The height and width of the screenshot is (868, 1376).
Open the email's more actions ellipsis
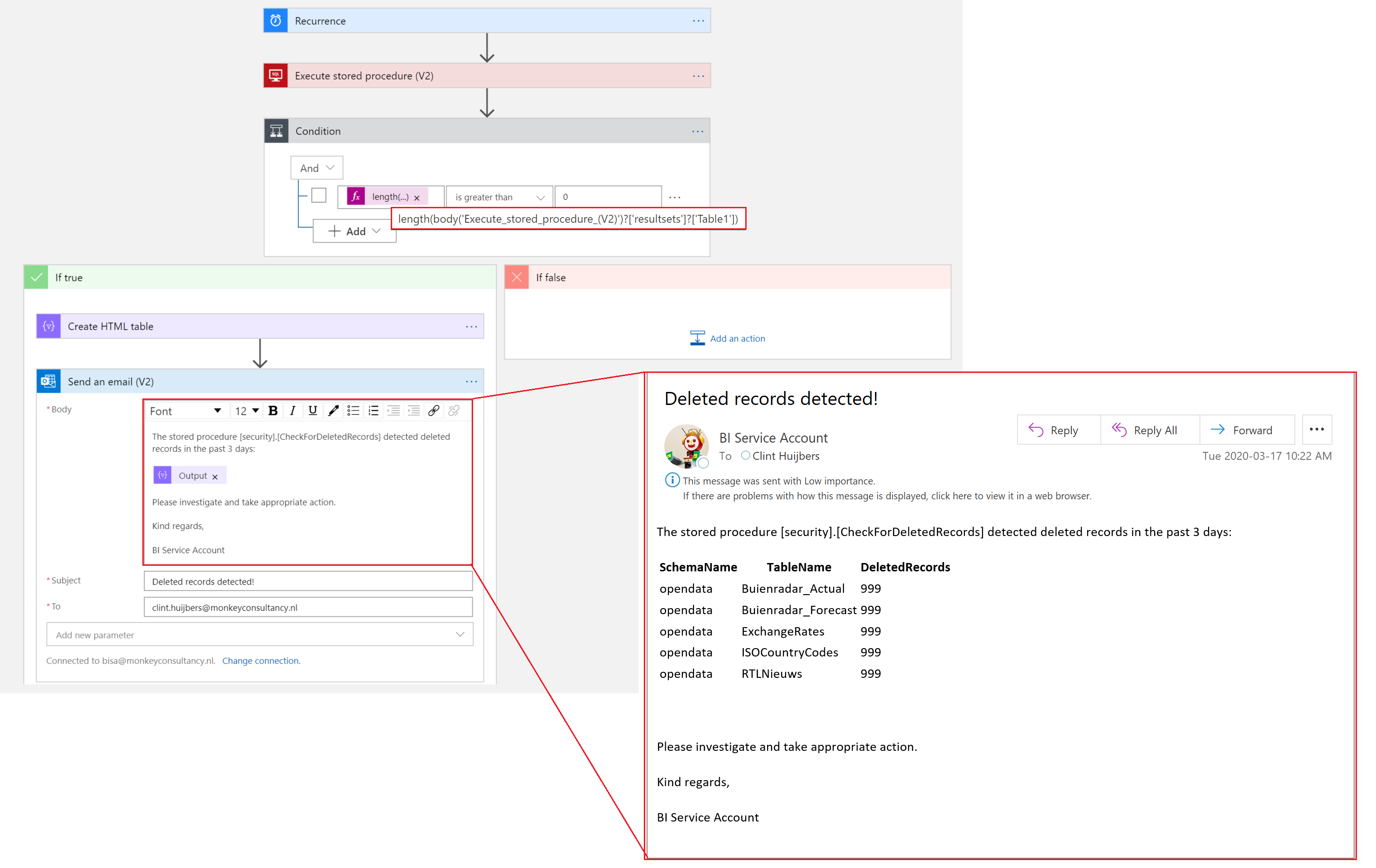coord(1316,430)
